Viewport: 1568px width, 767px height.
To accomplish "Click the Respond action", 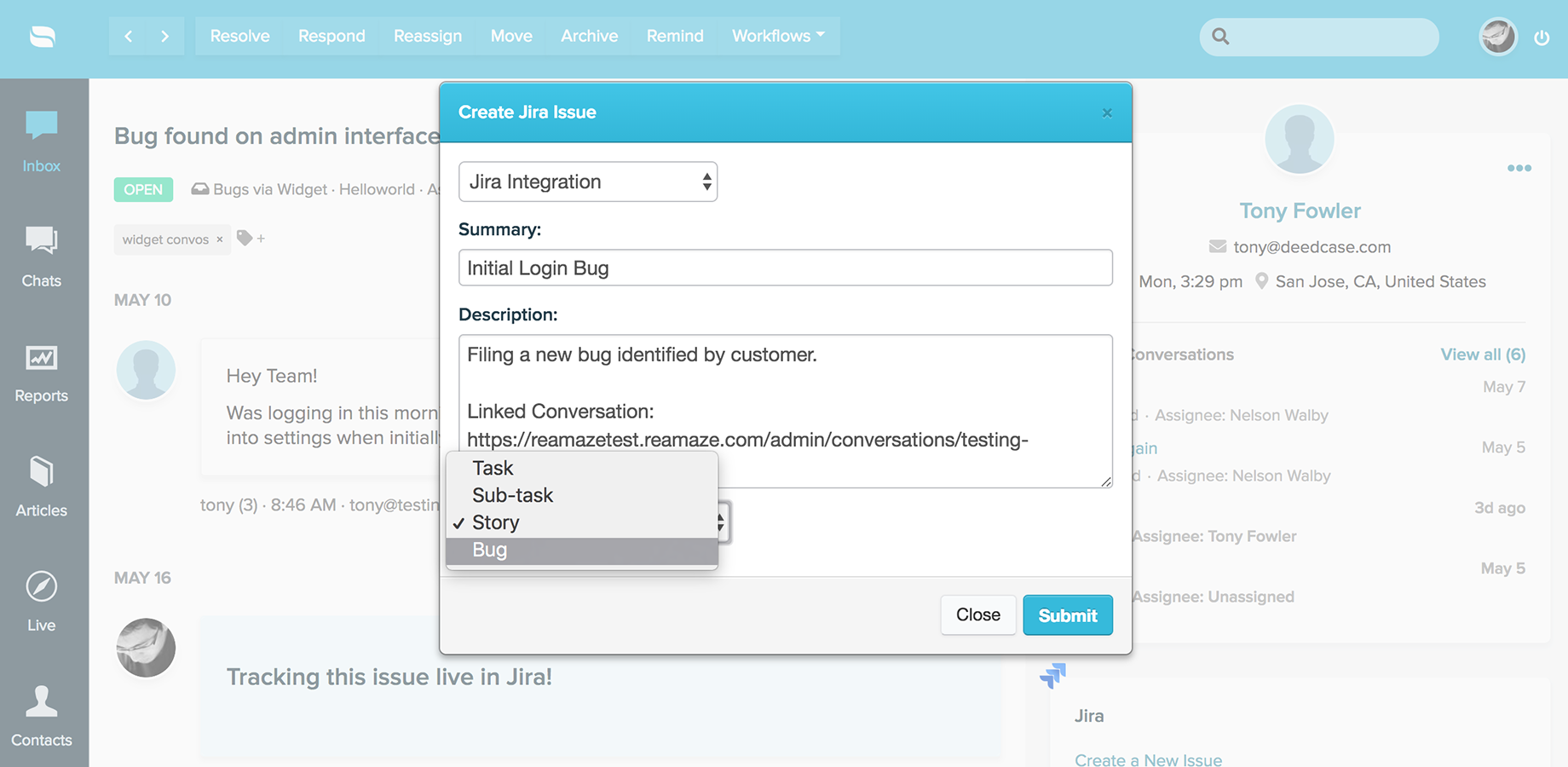I will tap(331, 36).
